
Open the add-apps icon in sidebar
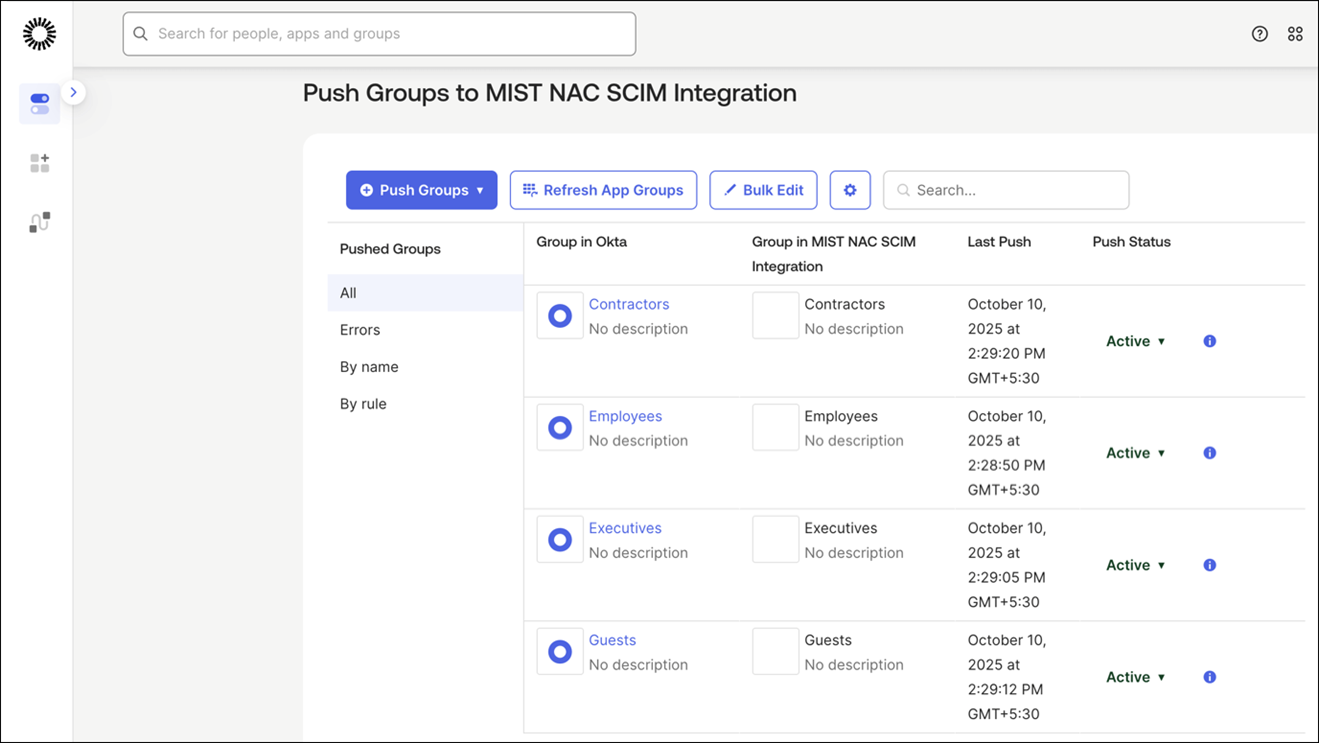click(40, 163)
